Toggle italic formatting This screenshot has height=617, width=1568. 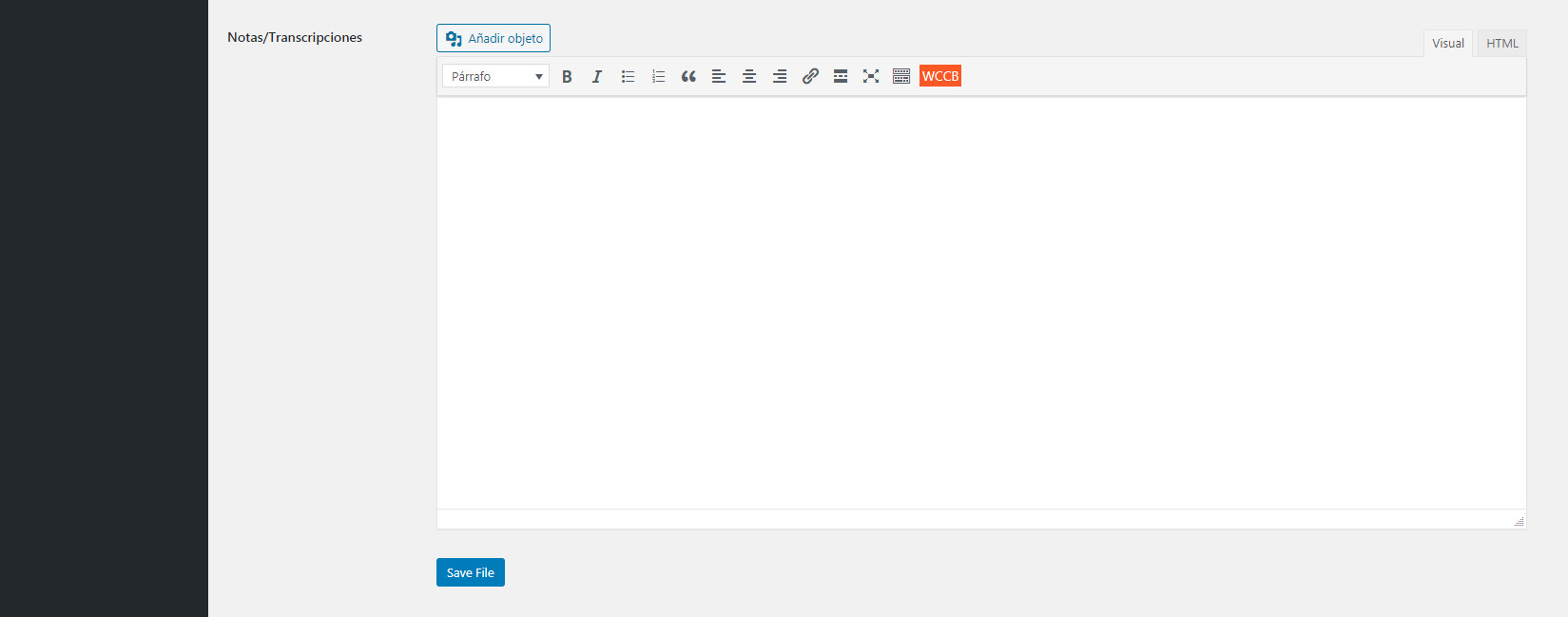597,76
